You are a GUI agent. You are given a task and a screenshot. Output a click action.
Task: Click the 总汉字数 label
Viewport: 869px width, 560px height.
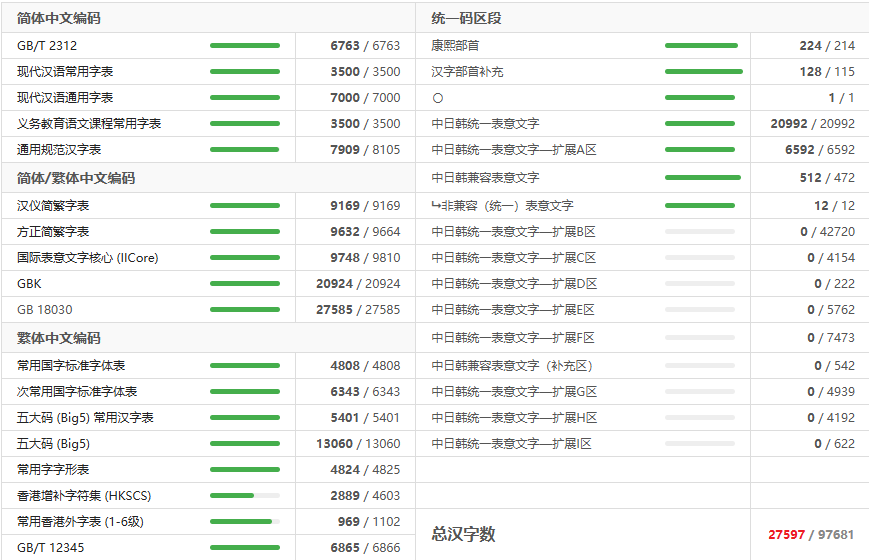click(463, 534)
